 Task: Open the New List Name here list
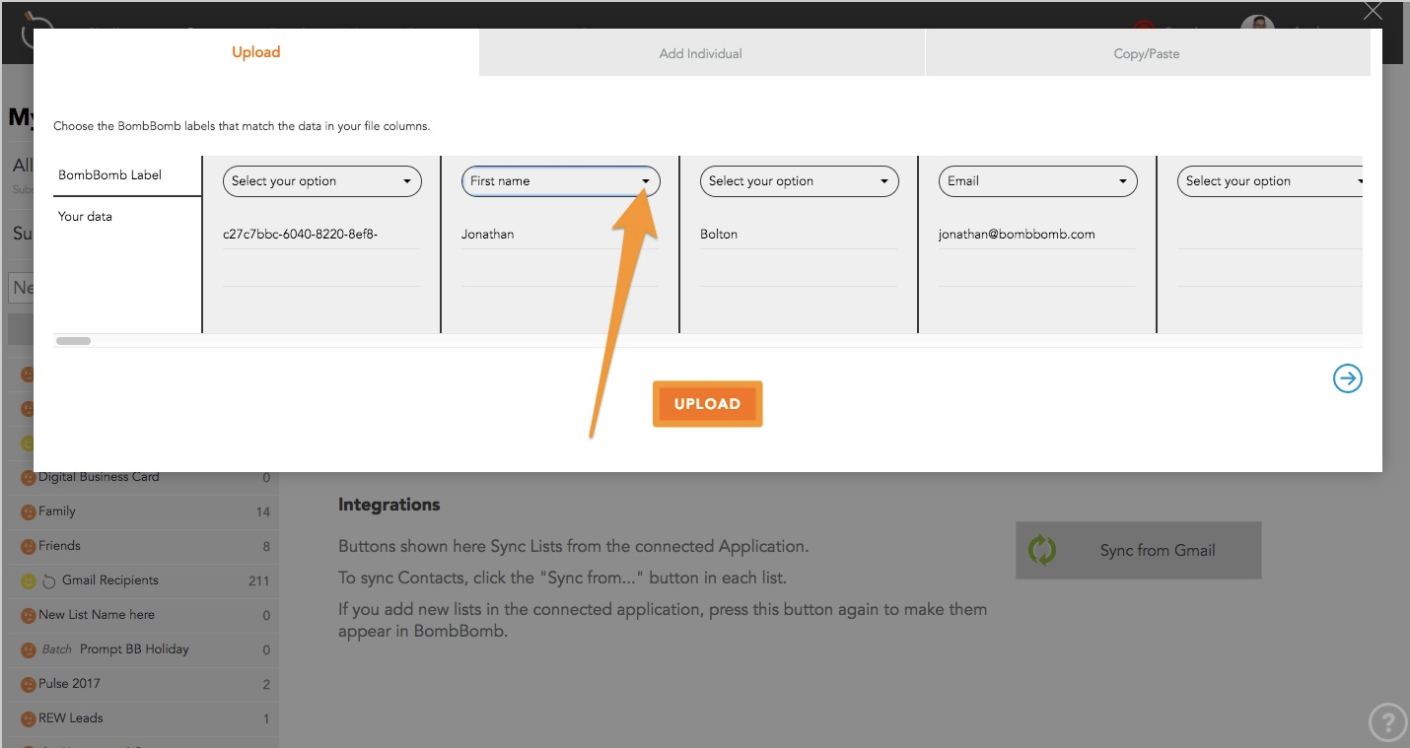click(97, 614)
